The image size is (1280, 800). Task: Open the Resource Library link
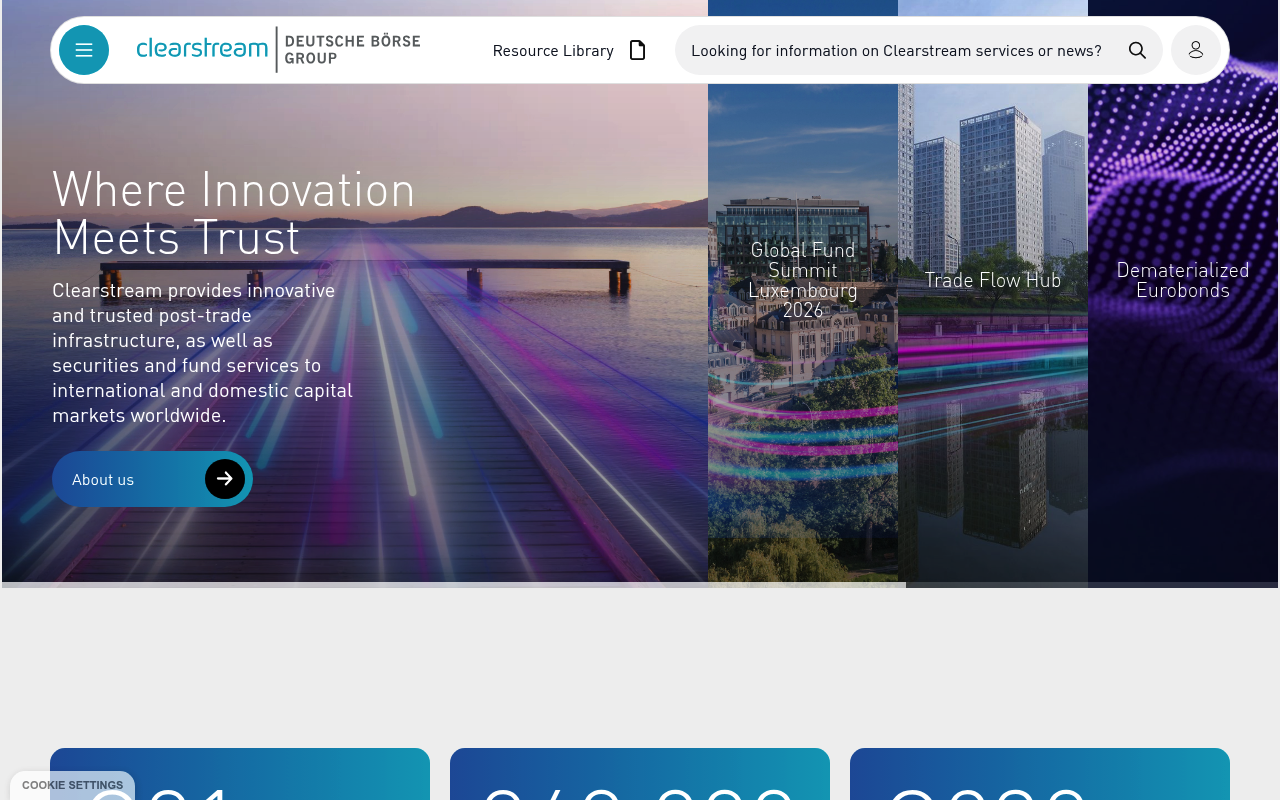pos(553,50)
